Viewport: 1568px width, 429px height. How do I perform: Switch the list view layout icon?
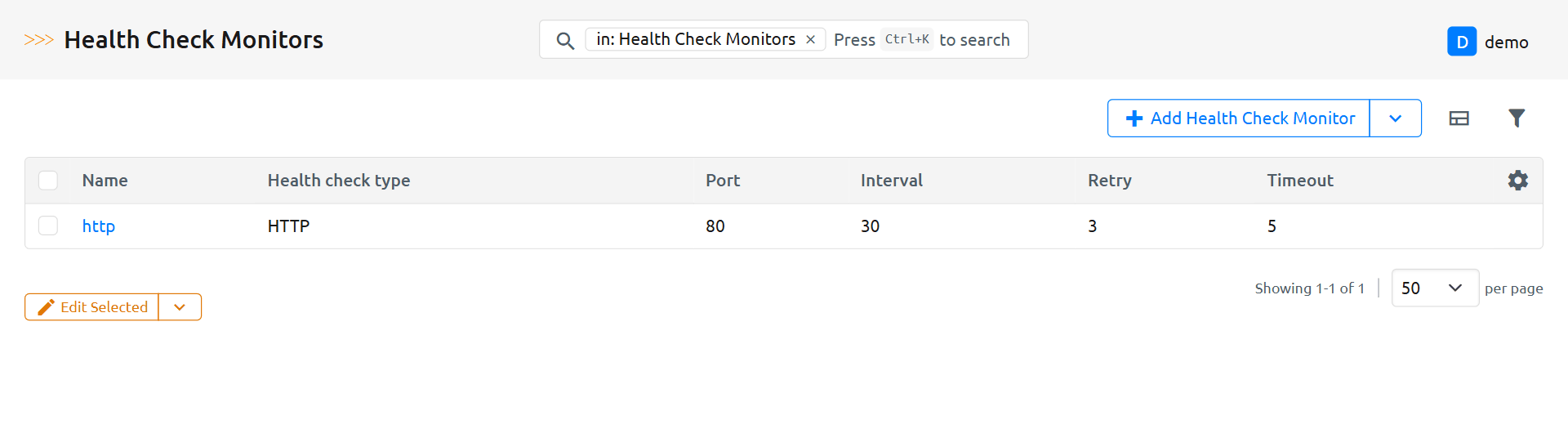point(1459,118)
